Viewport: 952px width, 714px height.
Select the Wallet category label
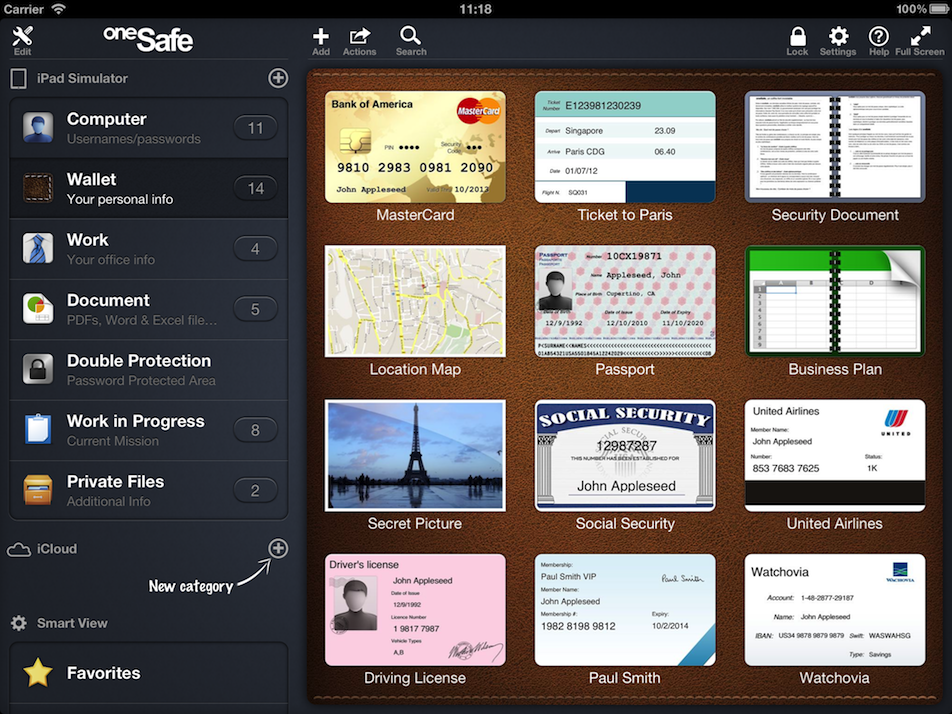(x=92, y=179)
